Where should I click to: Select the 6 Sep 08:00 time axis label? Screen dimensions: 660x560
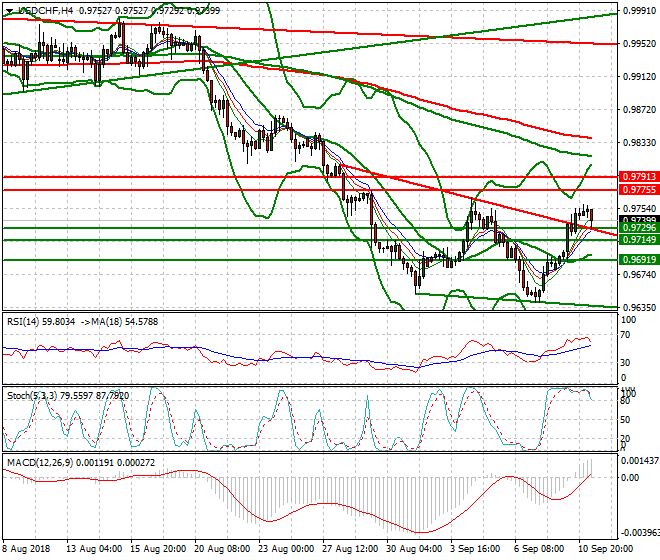tap(539, 549)
